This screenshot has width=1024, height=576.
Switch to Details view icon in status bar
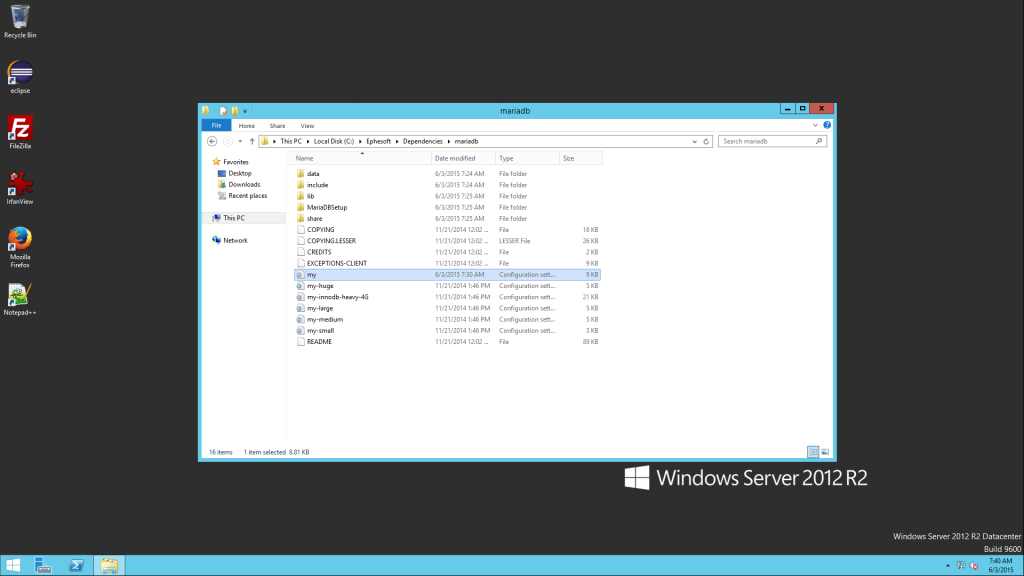point(813,452)
